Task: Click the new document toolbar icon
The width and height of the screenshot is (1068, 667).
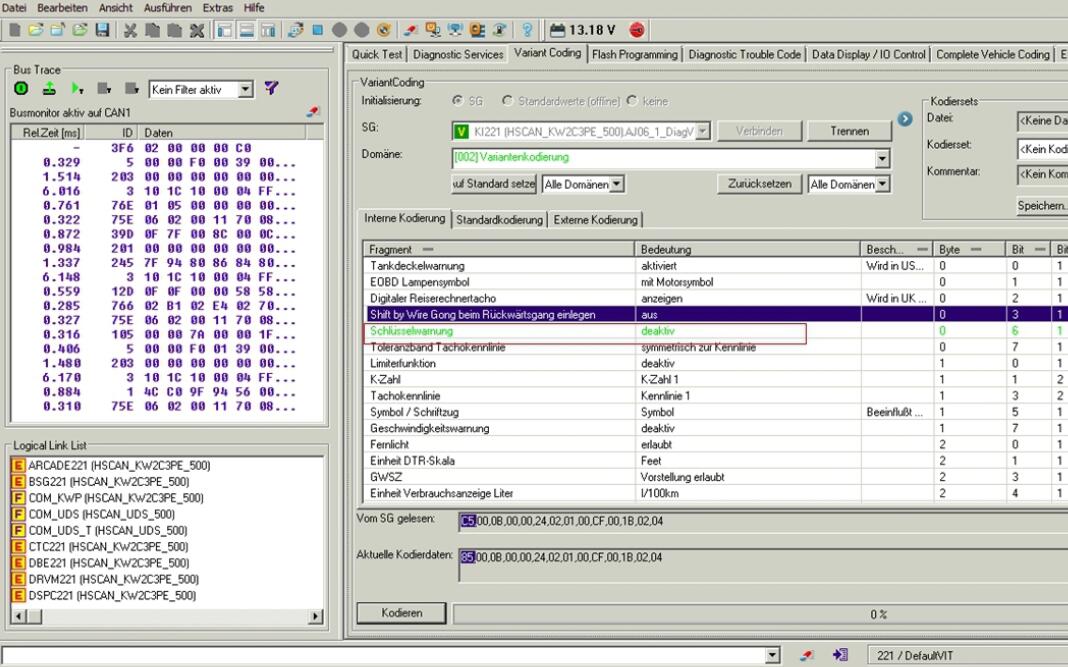Action: (x=14, y=30)
